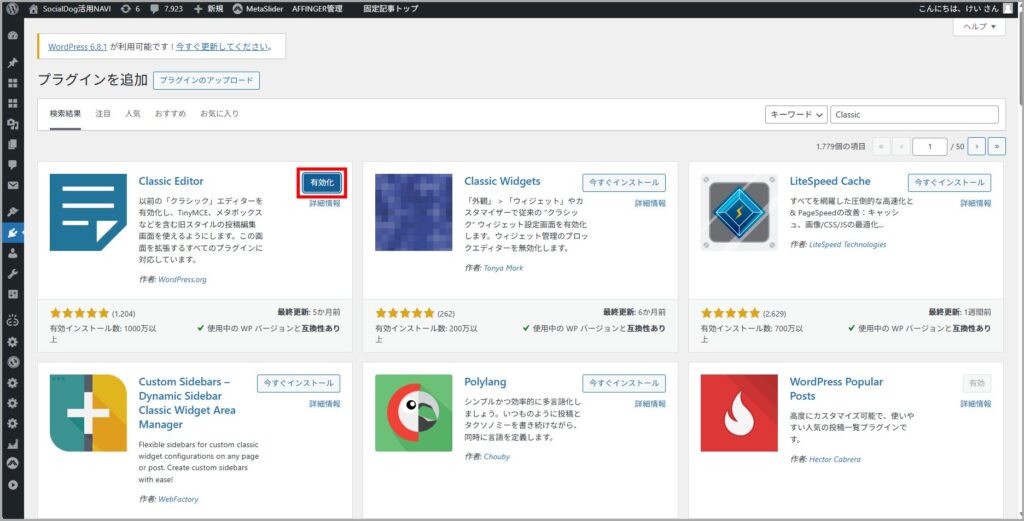
Task: Activate Classic Editor with 有効化 button
Action: pos(322,182)
